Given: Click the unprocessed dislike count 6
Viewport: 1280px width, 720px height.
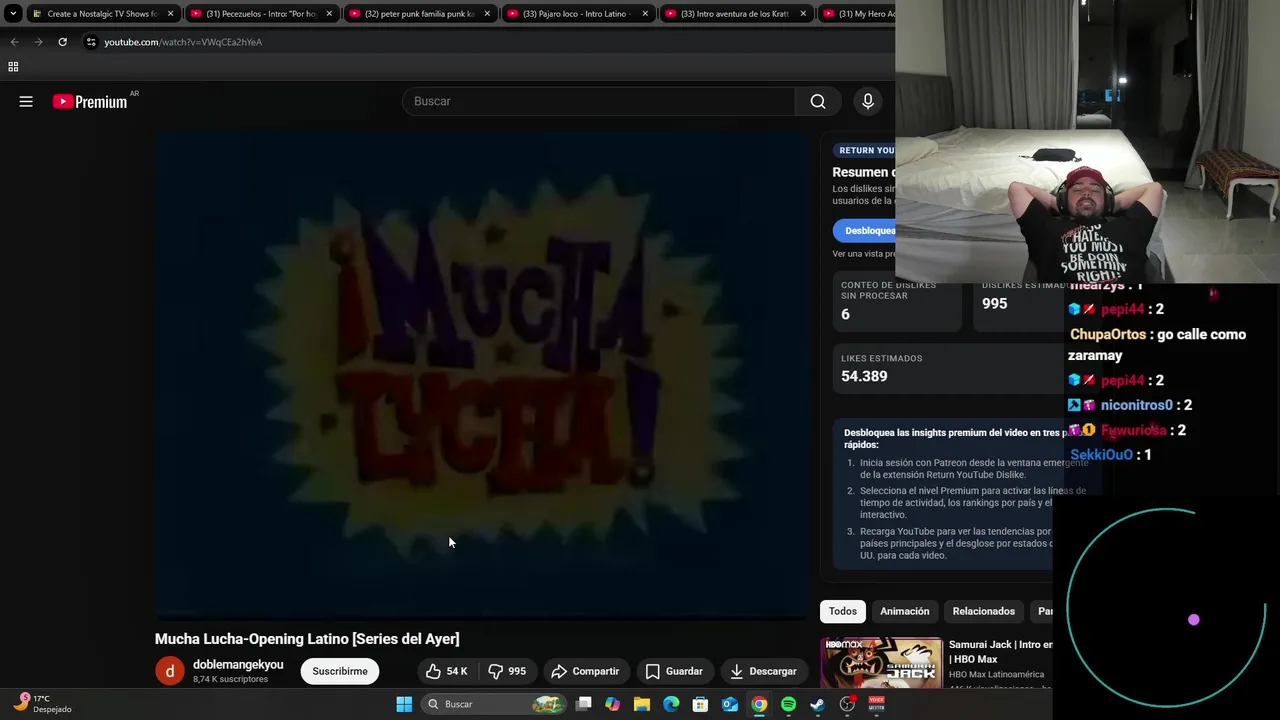Looking at the screenshot, I should [845, 314].
